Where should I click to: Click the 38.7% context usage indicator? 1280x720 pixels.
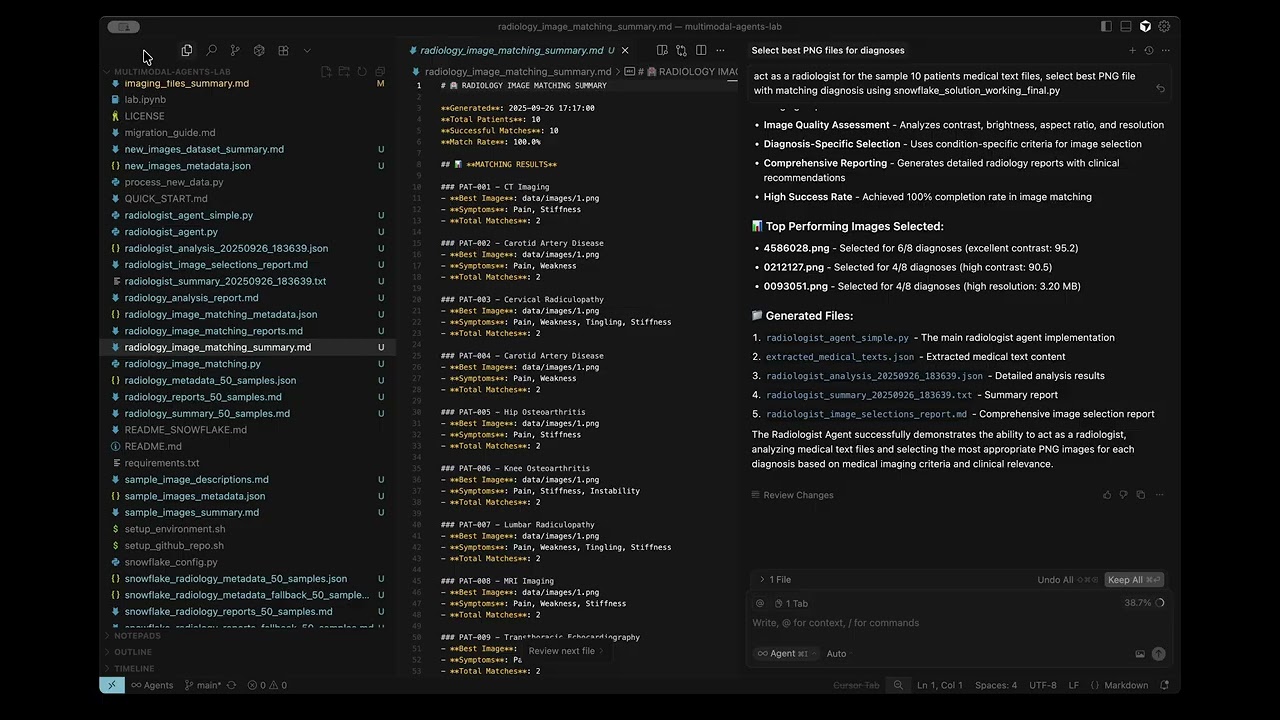(1144, 603)
